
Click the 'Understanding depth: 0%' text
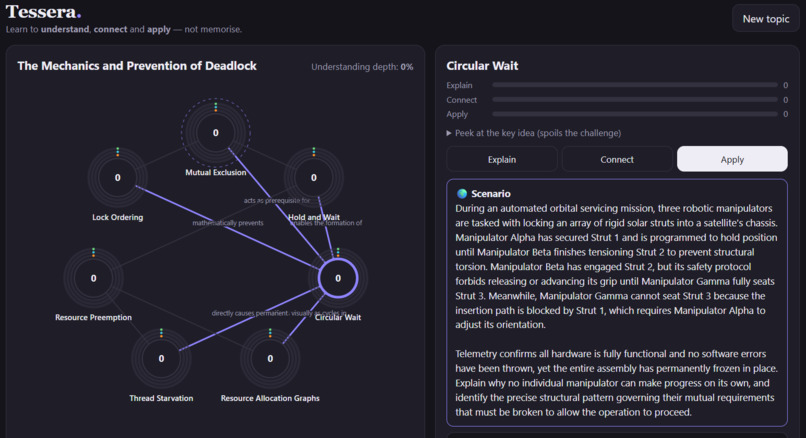[362, 67]
